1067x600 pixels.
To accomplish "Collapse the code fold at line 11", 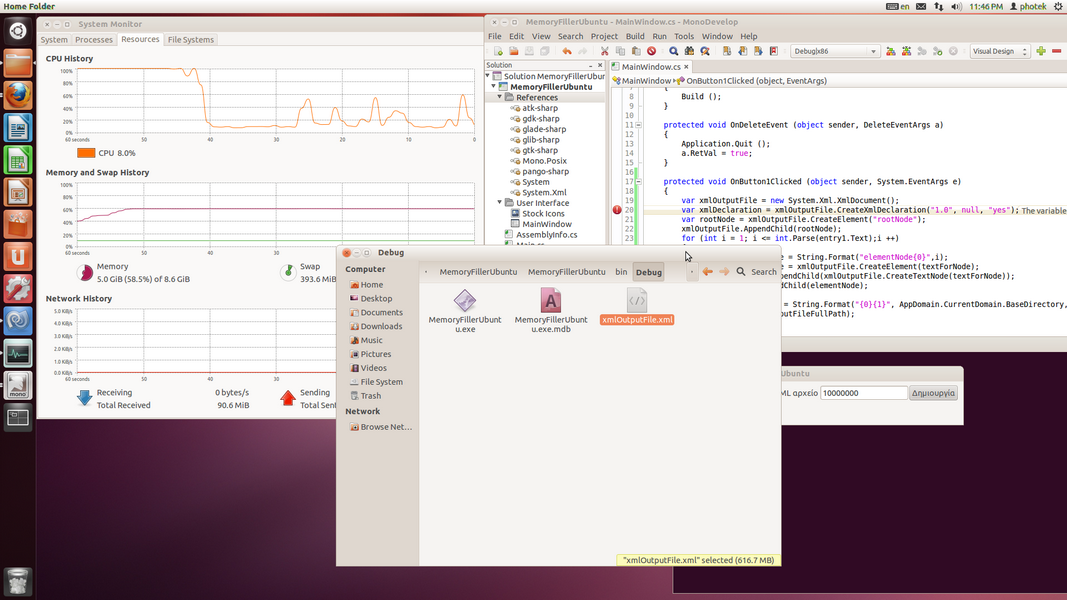I will tap(638, 125).
